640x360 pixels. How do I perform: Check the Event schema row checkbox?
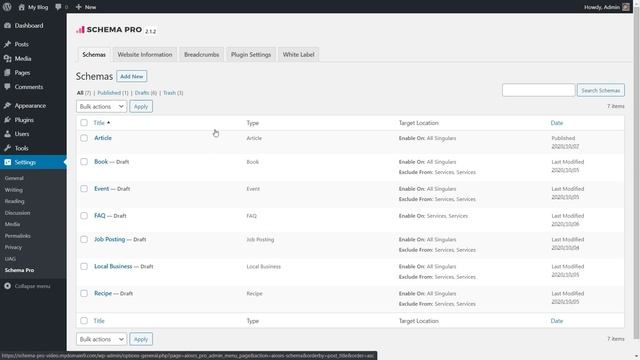(84, 189)
